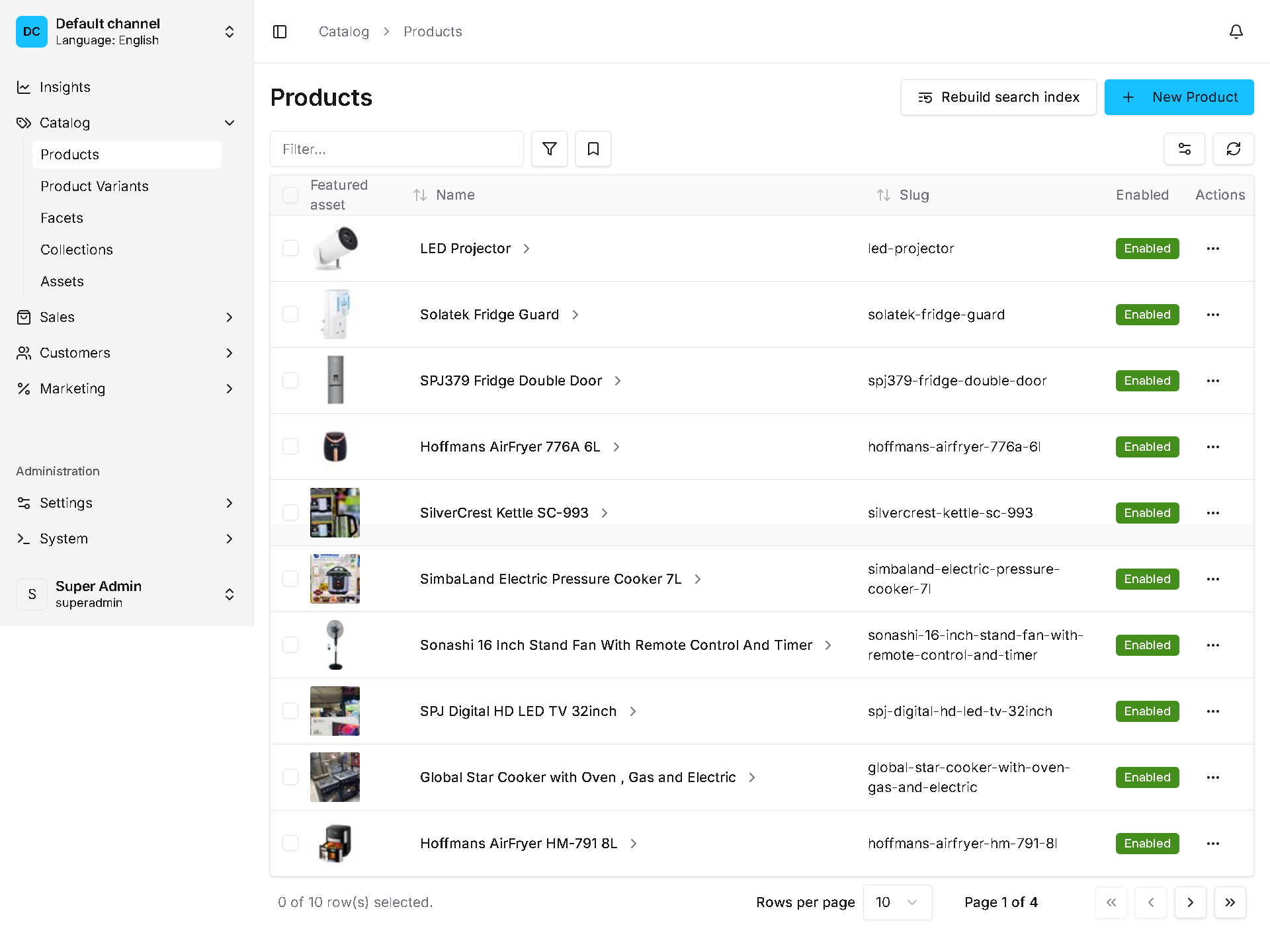Select the Insights section in sidebar
Screen dimensions: 1270x952
tap(65, 87)
